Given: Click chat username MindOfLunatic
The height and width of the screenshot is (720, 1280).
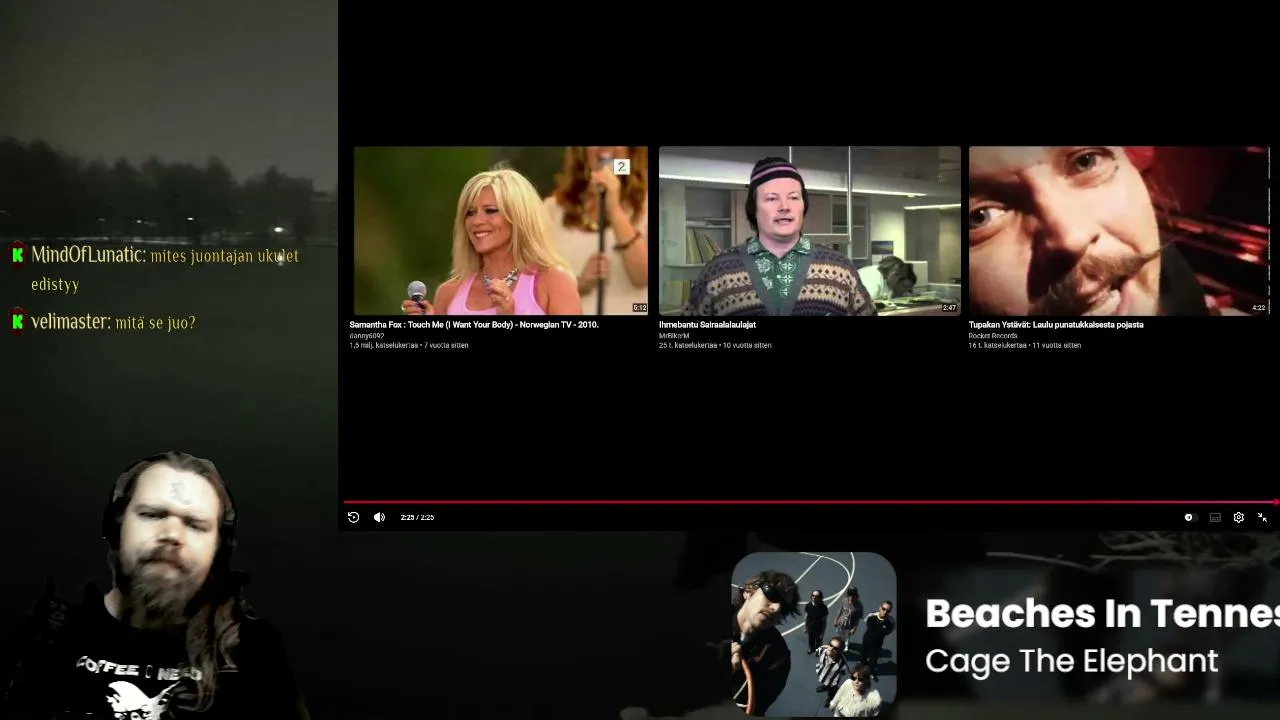Looking at the screenshot, I should 89,255.
